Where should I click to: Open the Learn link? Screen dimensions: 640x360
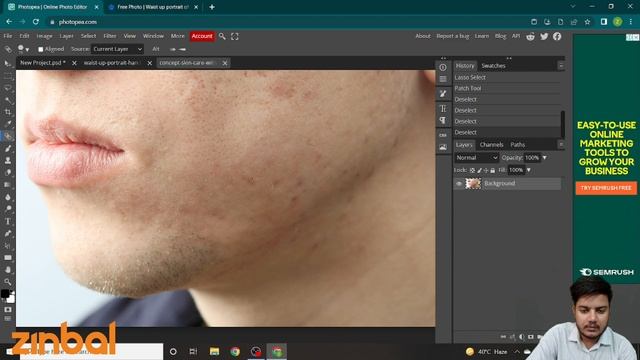pyautogui.click(x=482, y=36)
